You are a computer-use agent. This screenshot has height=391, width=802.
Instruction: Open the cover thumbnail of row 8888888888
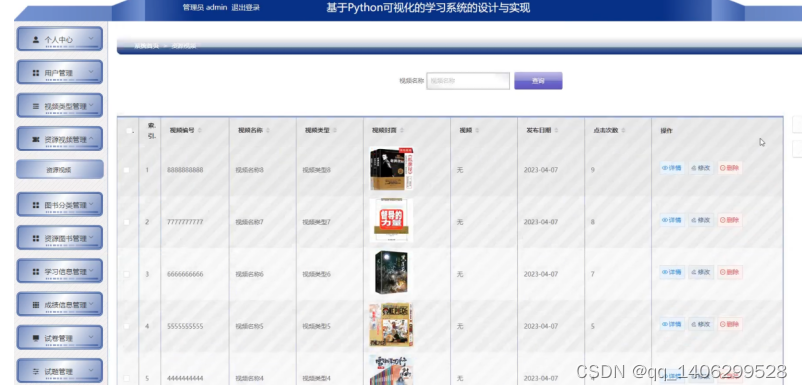(x=391, y=169)
